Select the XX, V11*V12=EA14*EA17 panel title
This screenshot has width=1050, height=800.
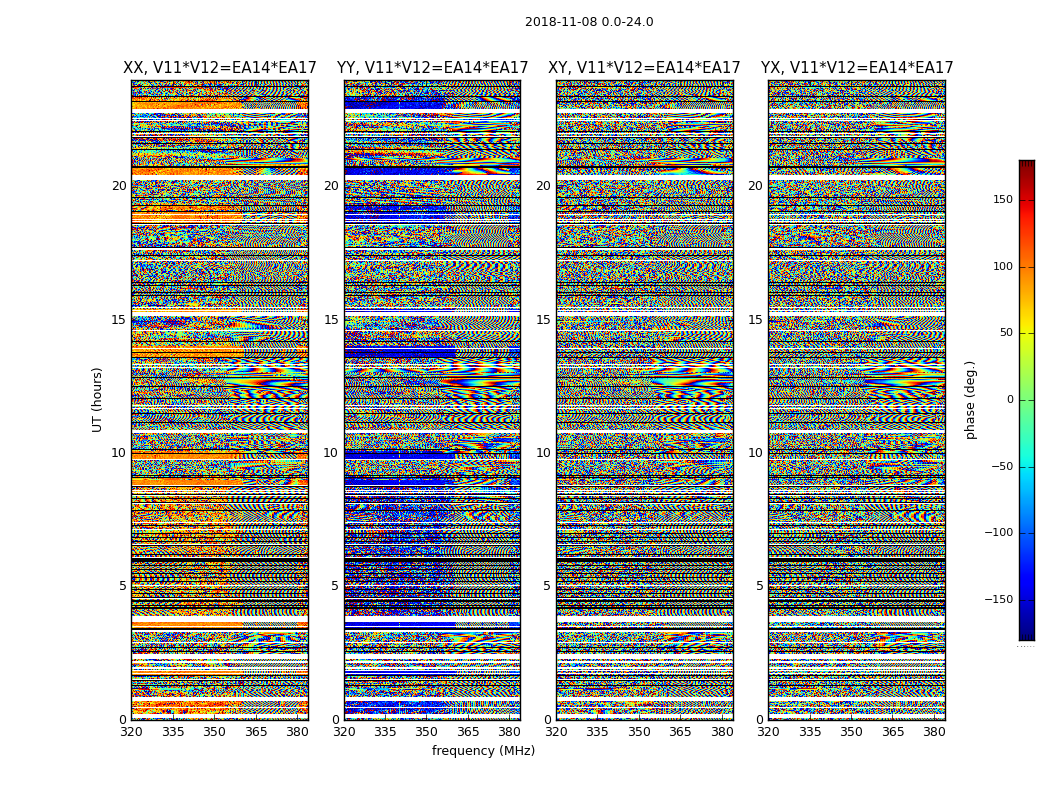pos(220,68)
